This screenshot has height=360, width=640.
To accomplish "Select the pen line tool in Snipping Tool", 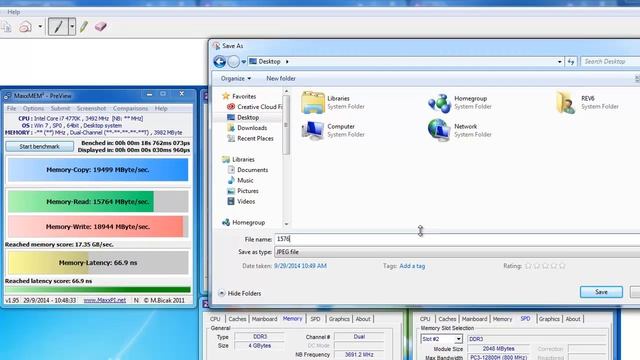I will click(x=58, y=27).
